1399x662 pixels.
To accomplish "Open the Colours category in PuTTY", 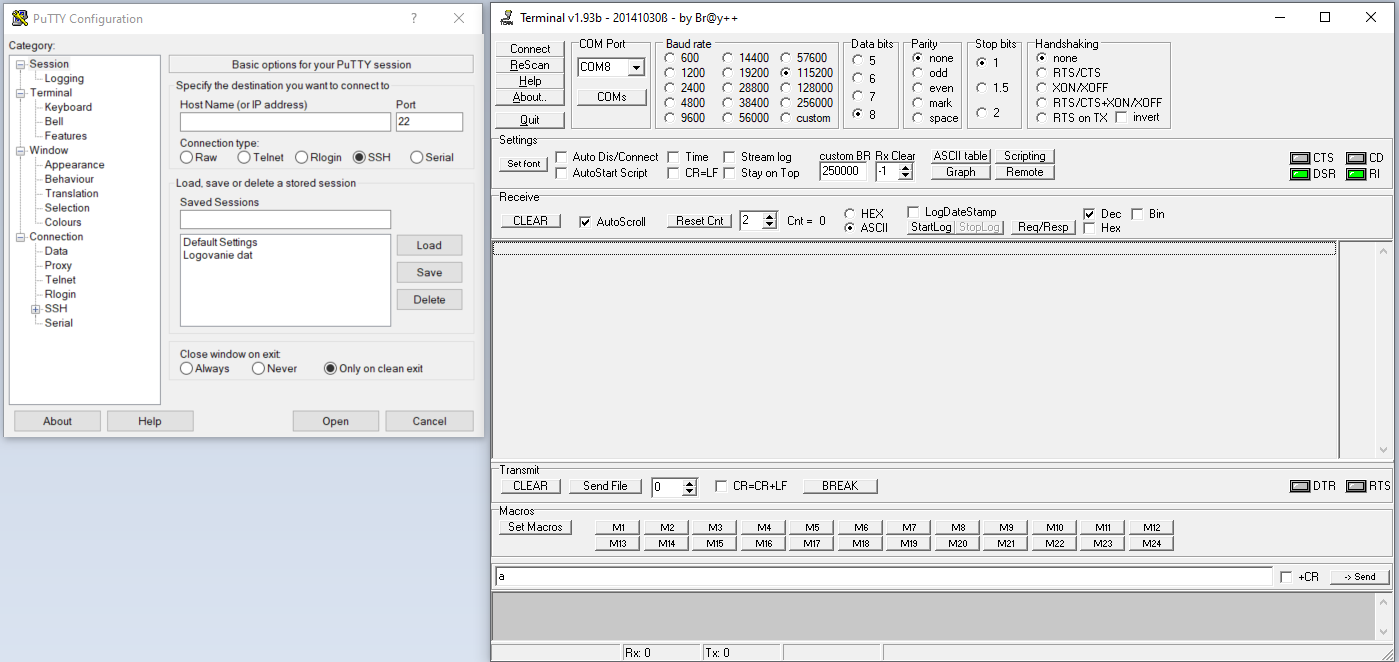I will point(63,223).
